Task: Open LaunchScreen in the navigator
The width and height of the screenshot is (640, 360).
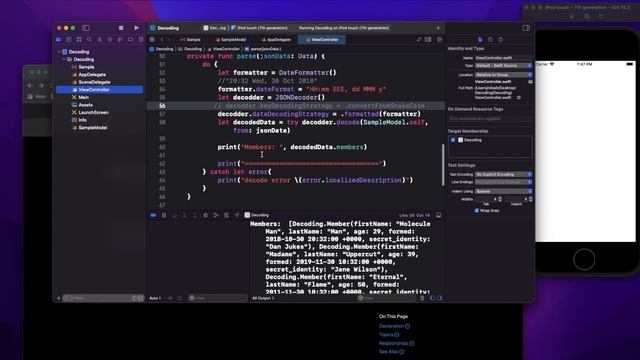Action: point(93,112)
